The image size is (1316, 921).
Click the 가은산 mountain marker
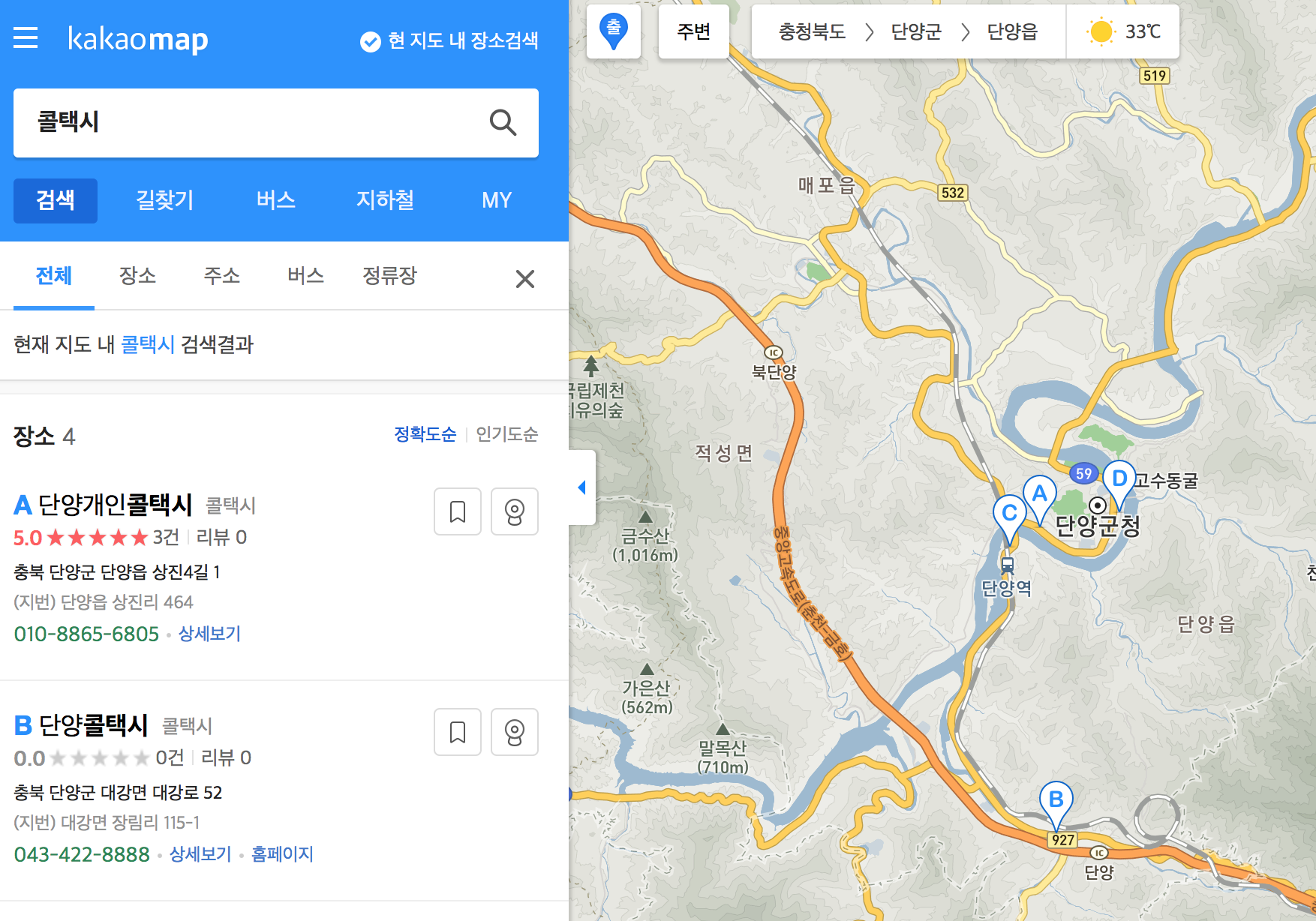(647, 669)
